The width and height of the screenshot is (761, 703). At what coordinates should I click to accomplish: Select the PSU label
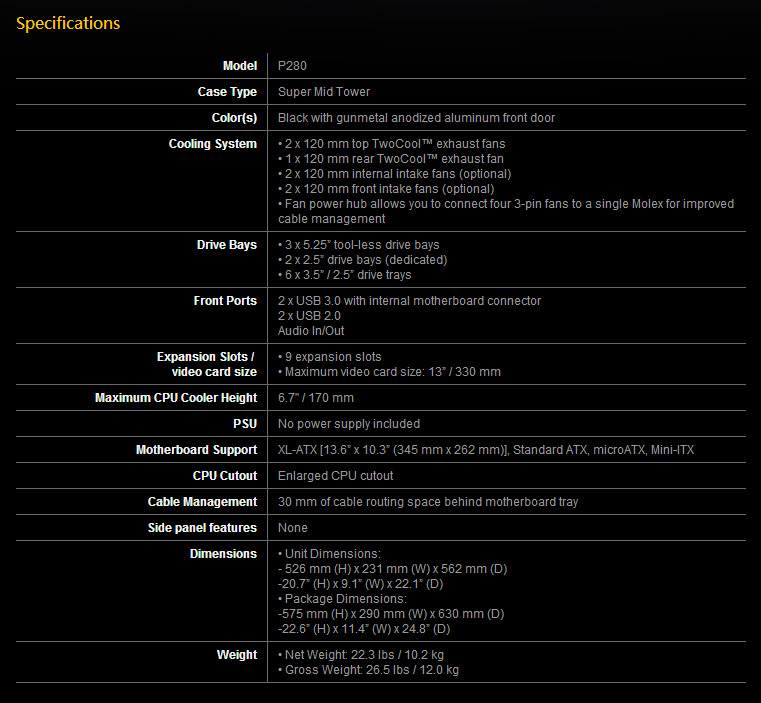coord(245,424)
